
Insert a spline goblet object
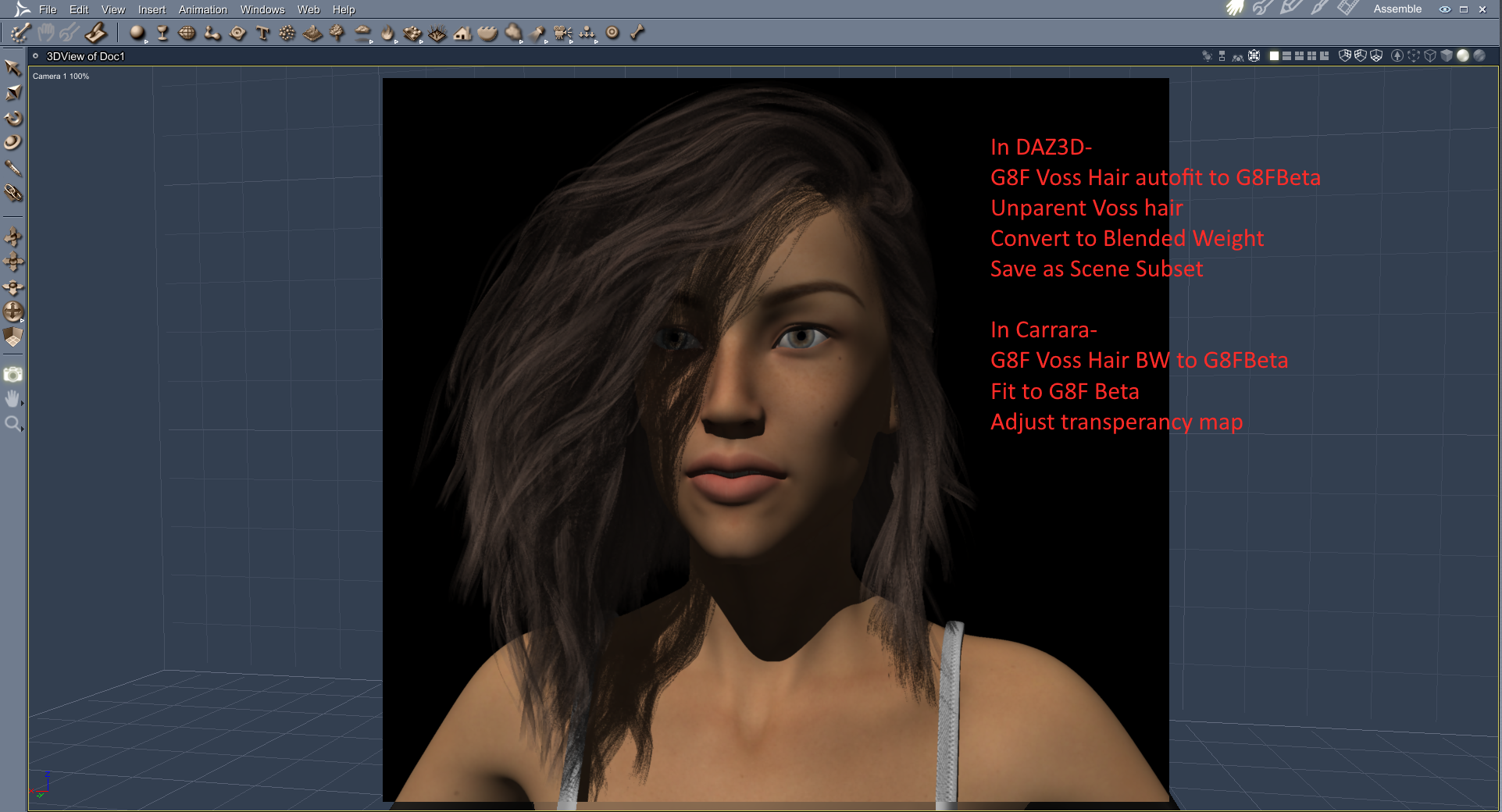click(x=162, y=33)
